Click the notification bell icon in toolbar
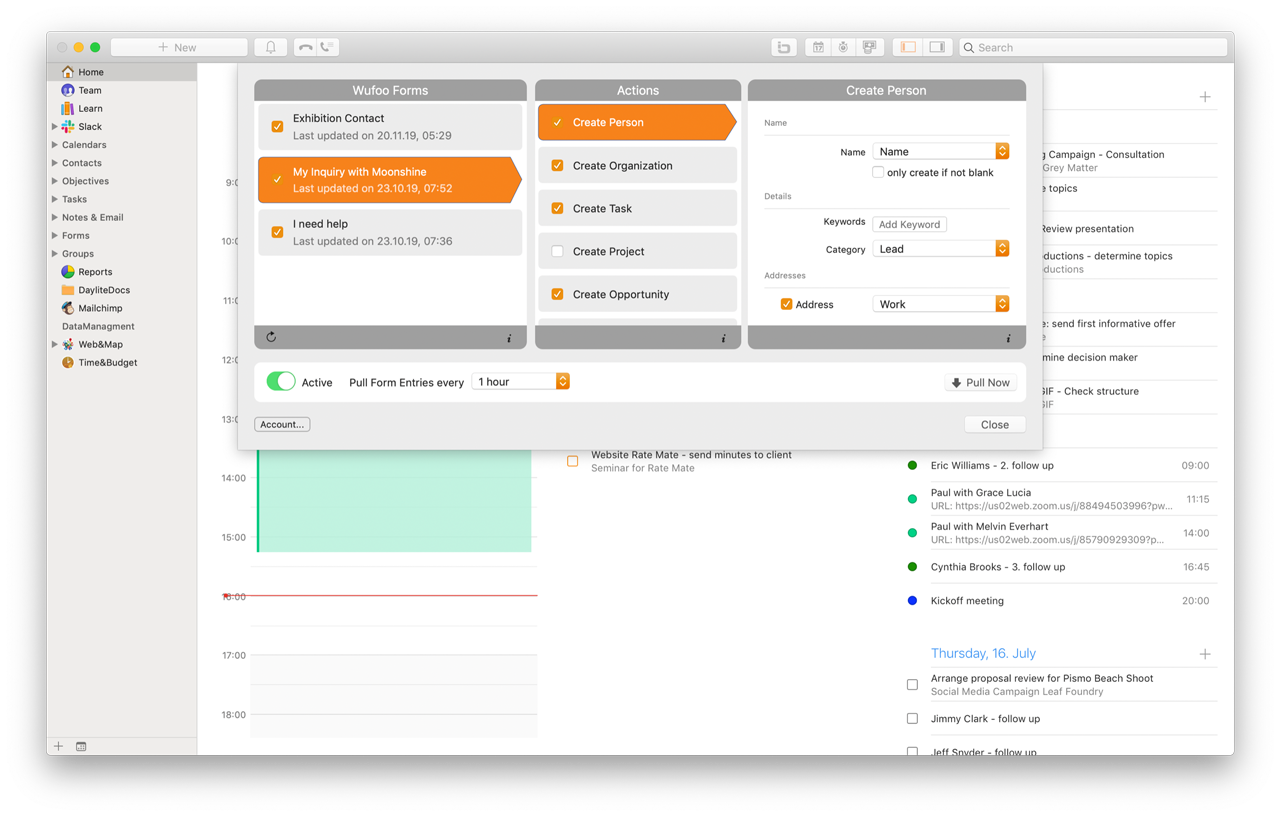Viewport: 1280px width, 816px height. tap(270, 47)
